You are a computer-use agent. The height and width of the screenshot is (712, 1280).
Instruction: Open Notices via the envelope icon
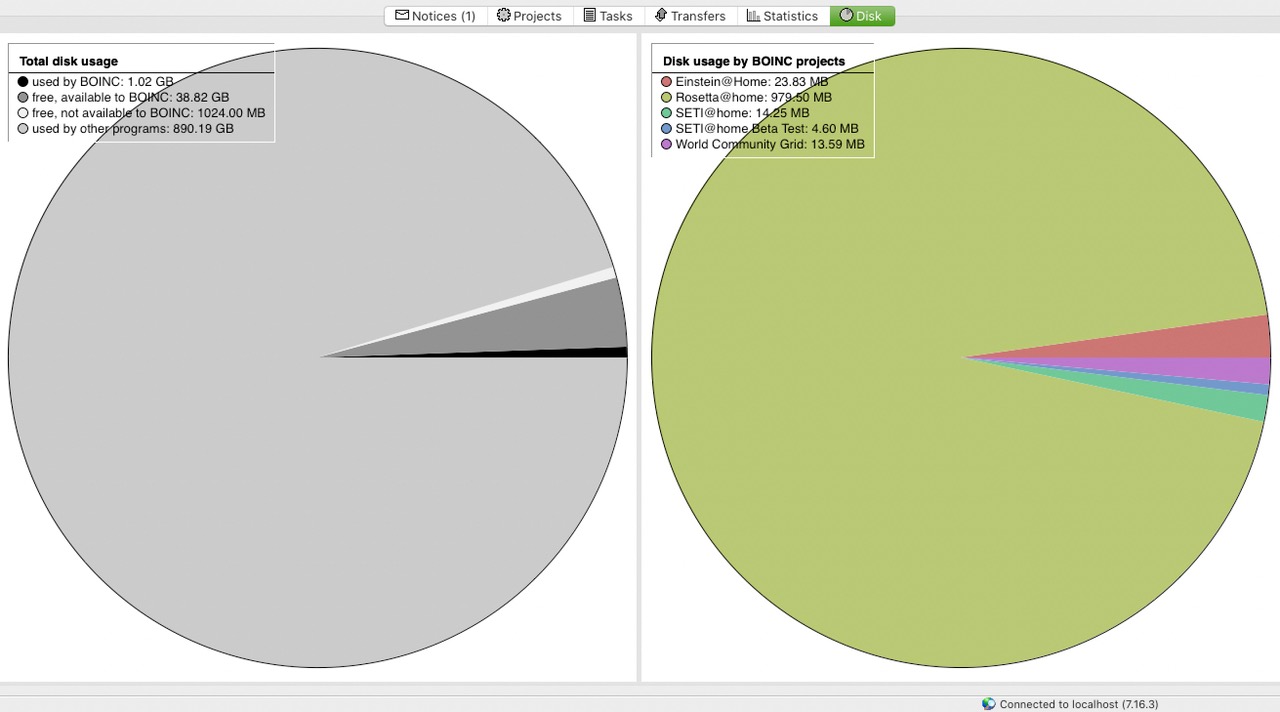(x=402, y=15)
